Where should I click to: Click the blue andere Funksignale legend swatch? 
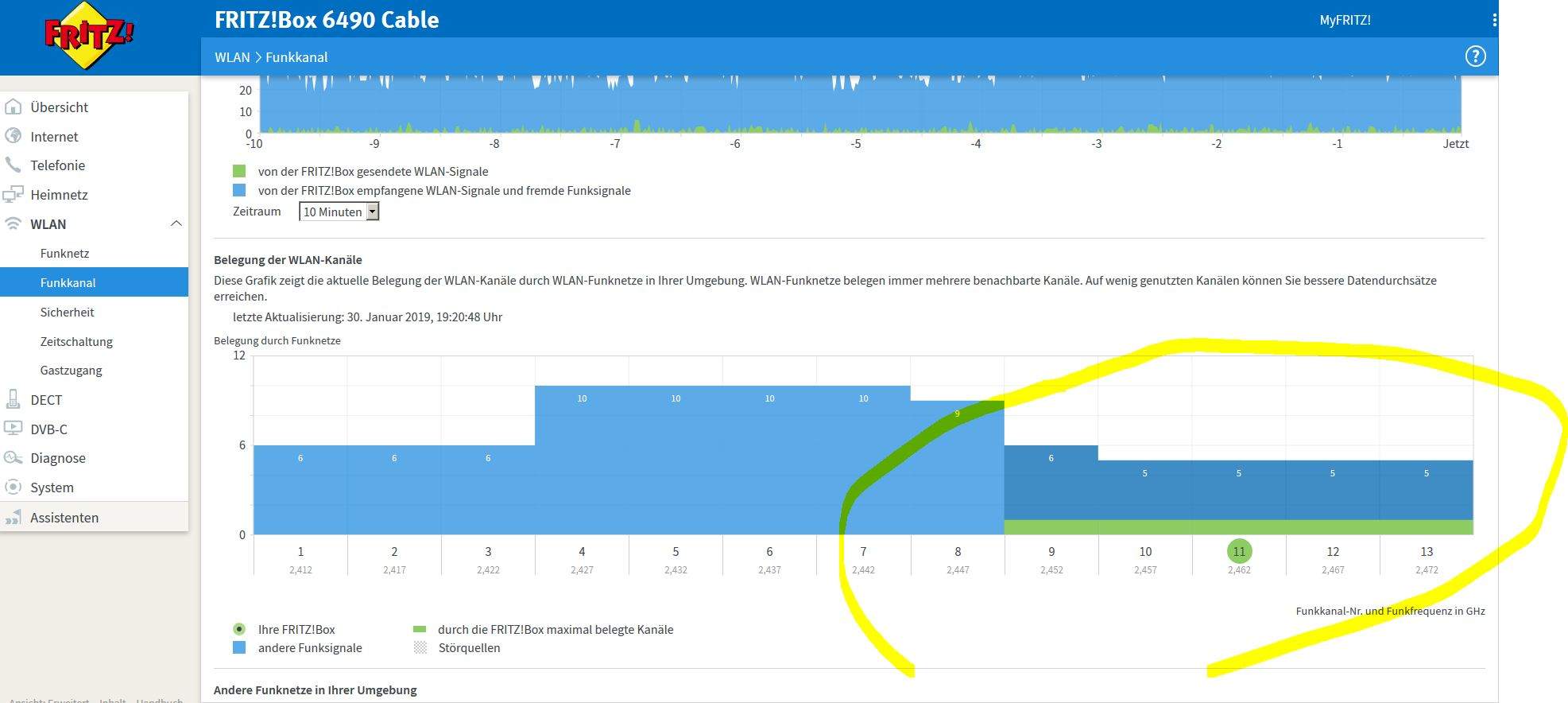point(239,648)
